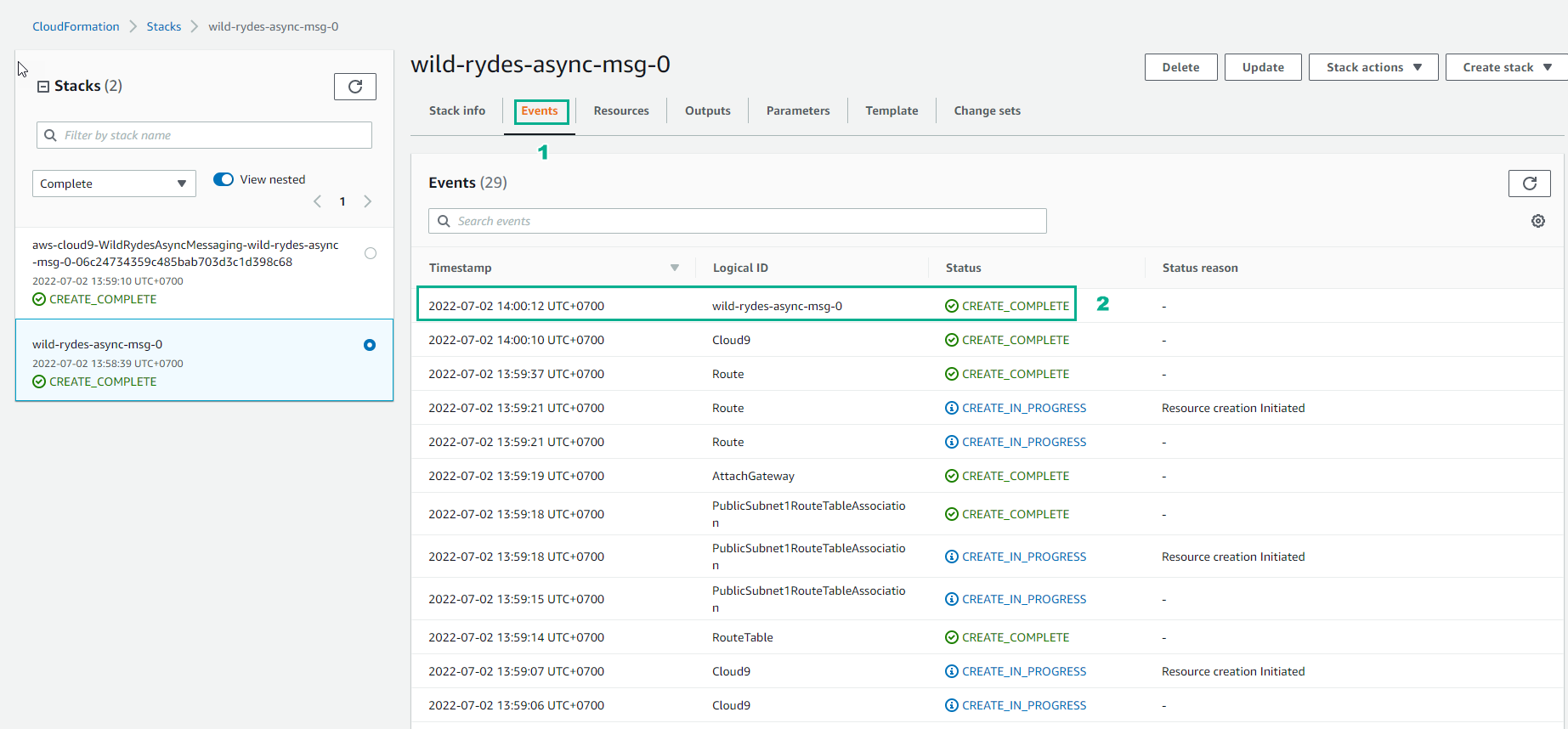Click timestamp 2022-07-02 13:59:07 for Cloud9
The height and width of the screenshot is (729, 1568).
(516, 671)
